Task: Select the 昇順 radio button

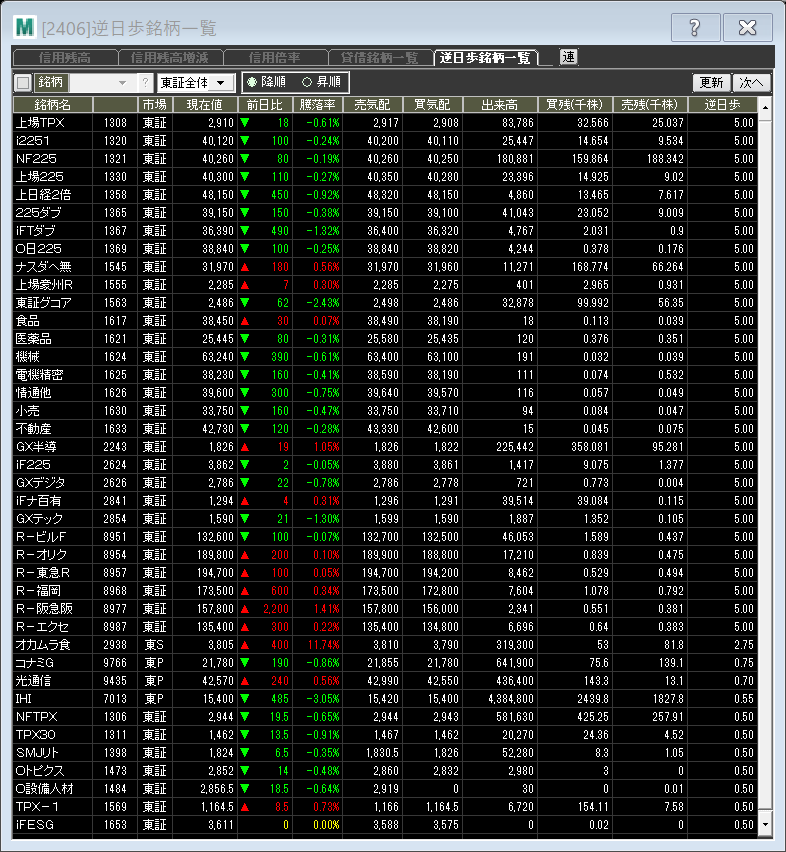Action: pyautogui.click(x=307, y=82)
